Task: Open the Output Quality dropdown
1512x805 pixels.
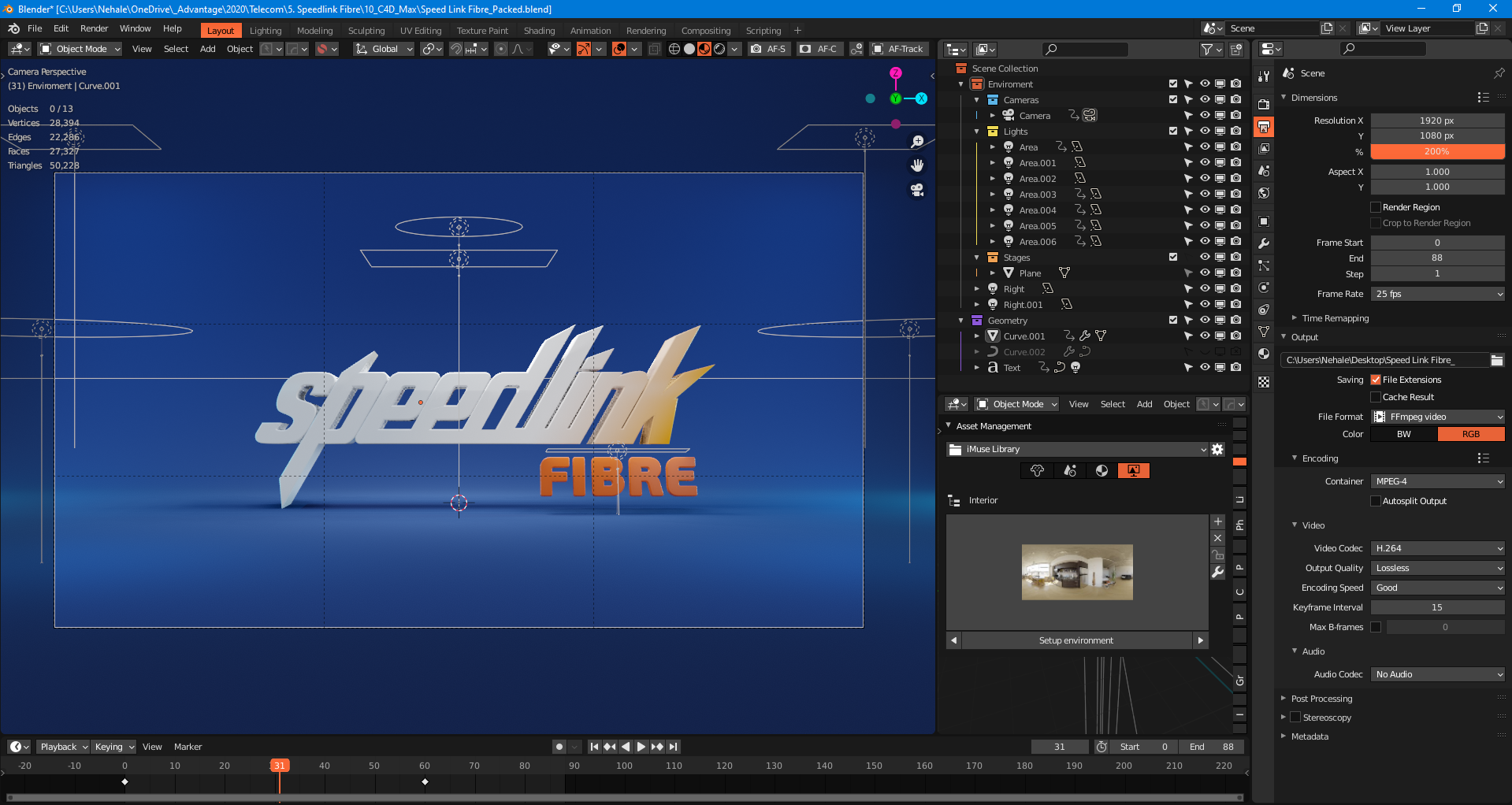Action: (x=1438, y=568)
